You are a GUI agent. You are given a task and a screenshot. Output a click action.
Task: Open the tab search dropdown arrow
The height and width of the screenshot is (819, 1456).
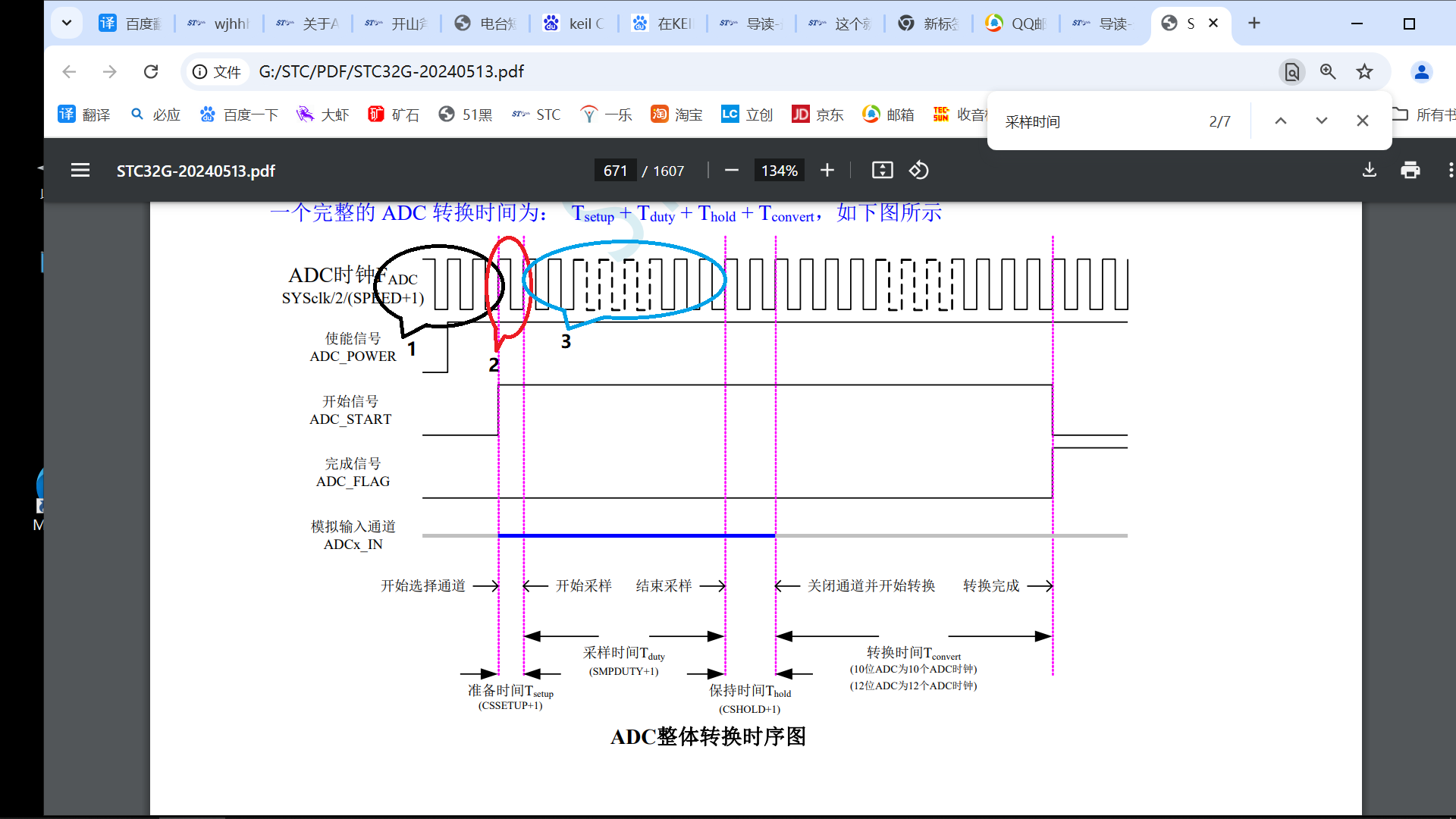click(x=67, y=23)
